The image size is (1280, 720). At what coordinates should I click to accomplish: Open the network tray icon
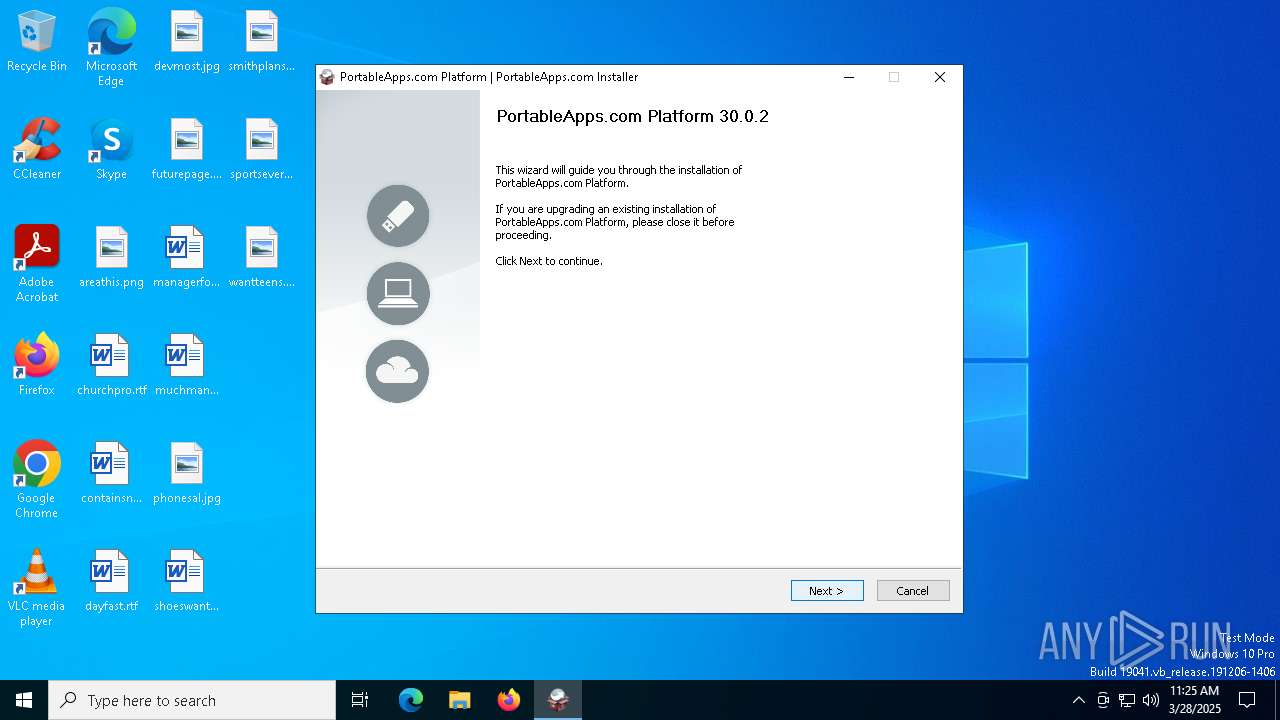point(1127,700)
